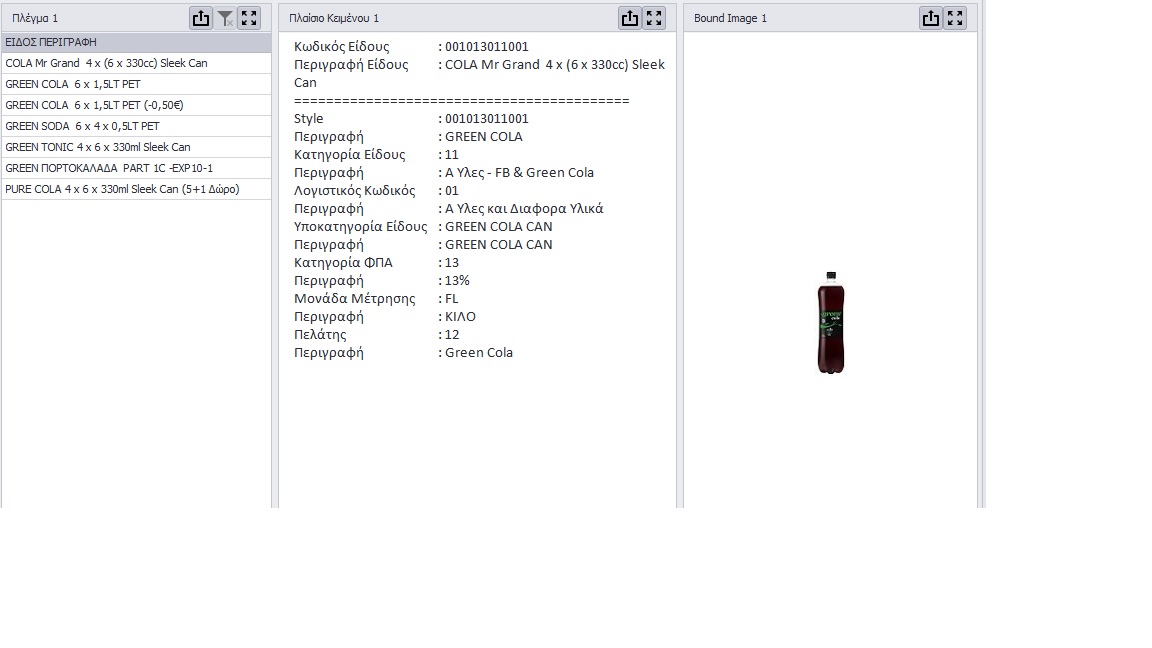
Task: Click the Style value 001013011001
Action: click(486, 118)
